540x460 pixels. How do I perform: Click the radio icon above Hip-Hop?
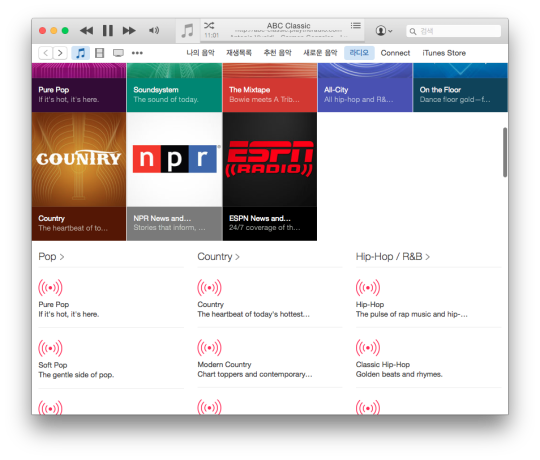tap(368, 288)
